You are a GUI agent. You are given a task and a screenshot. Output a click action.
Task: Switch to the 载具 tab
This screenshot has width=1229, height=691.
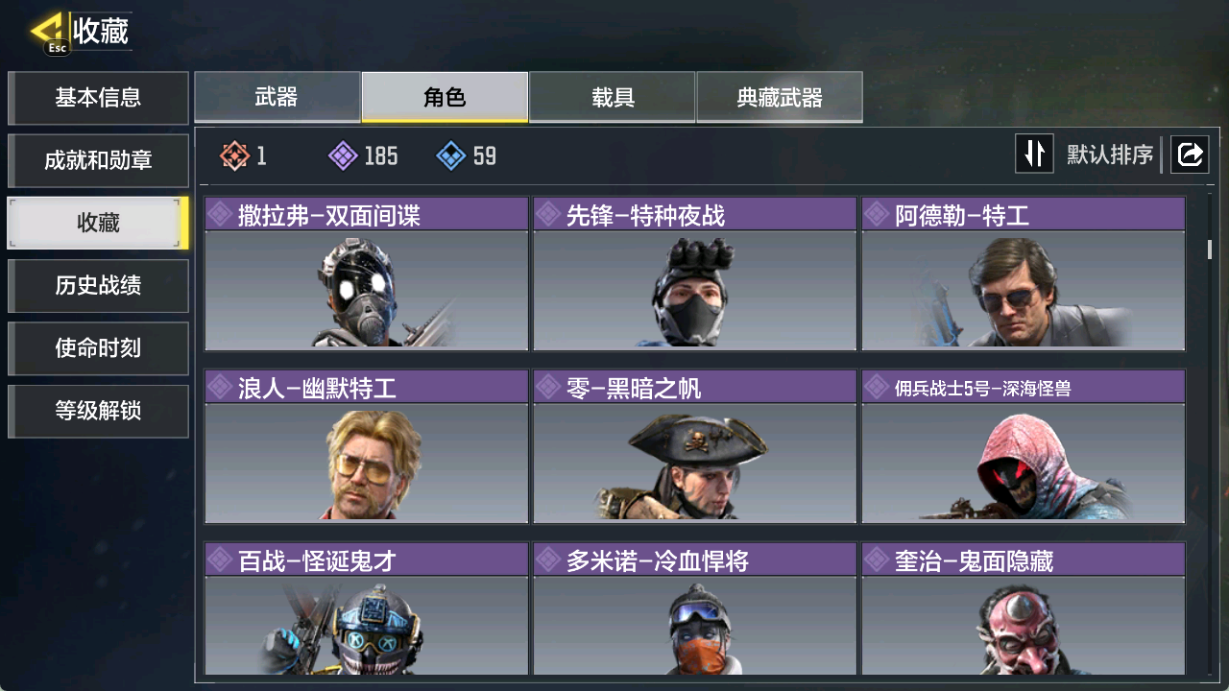pos(612,97)
